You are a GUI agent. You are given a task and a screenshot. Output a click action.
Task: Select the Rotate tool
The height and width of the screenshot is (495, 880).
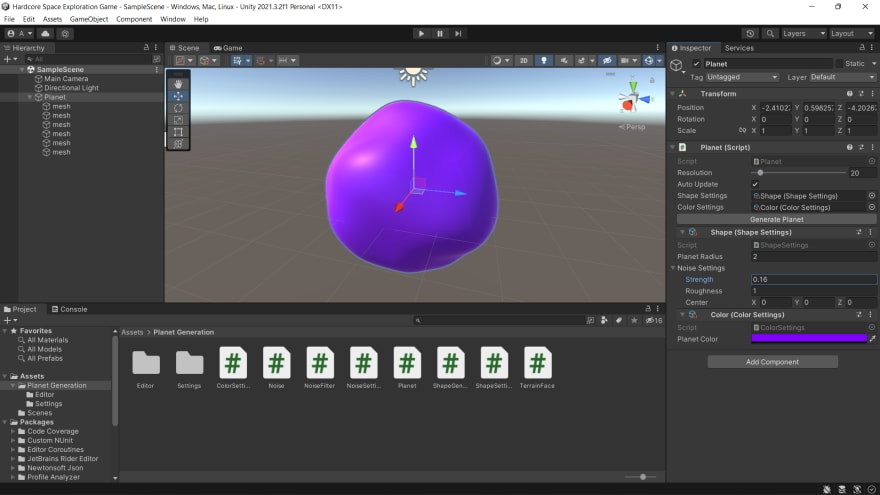pos(178,108)
